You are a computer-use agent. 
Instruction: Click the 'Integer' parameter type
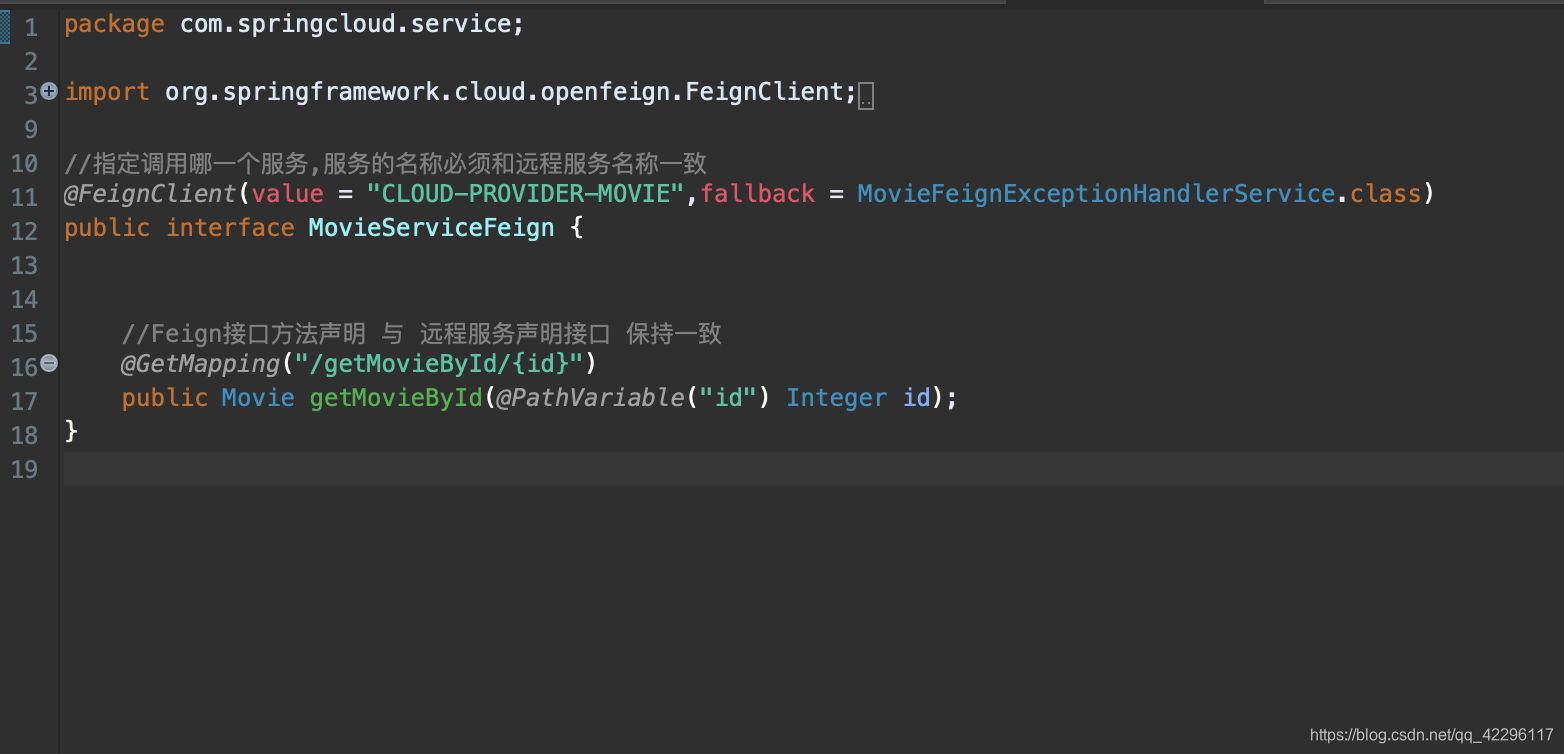pos(836,398)
